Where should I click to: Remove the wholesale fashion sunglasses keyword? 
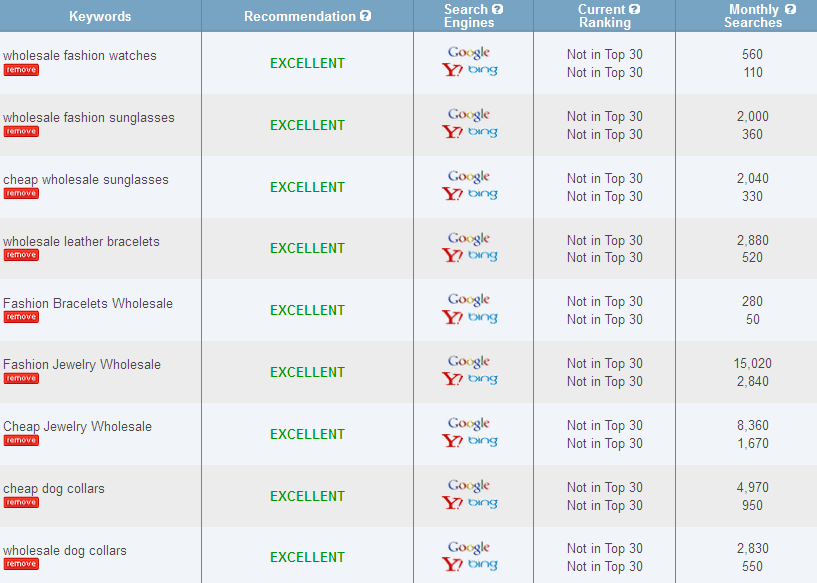(x=21, y=131)
